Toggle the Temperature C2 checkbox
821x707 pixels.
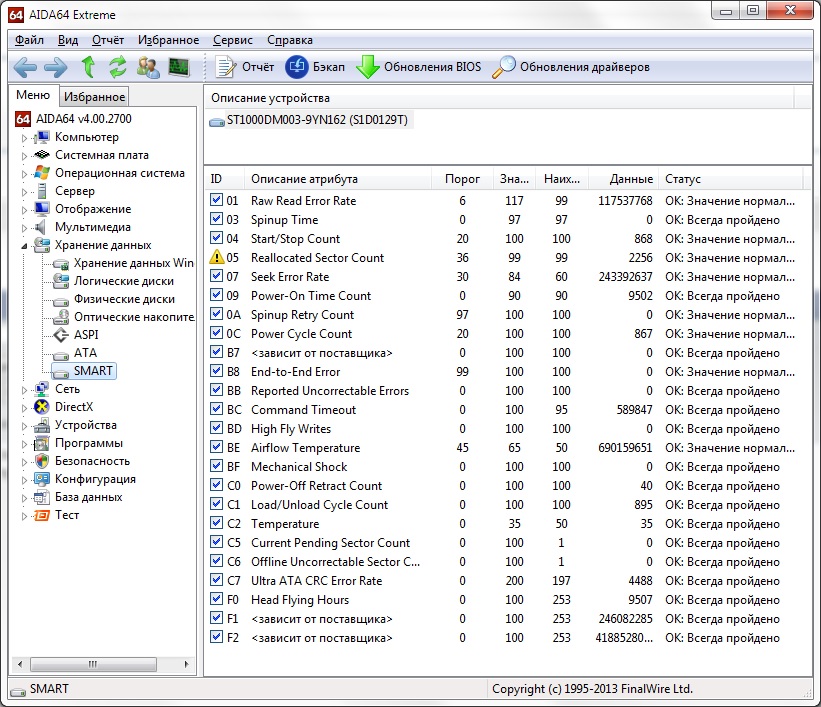(216, 523)
